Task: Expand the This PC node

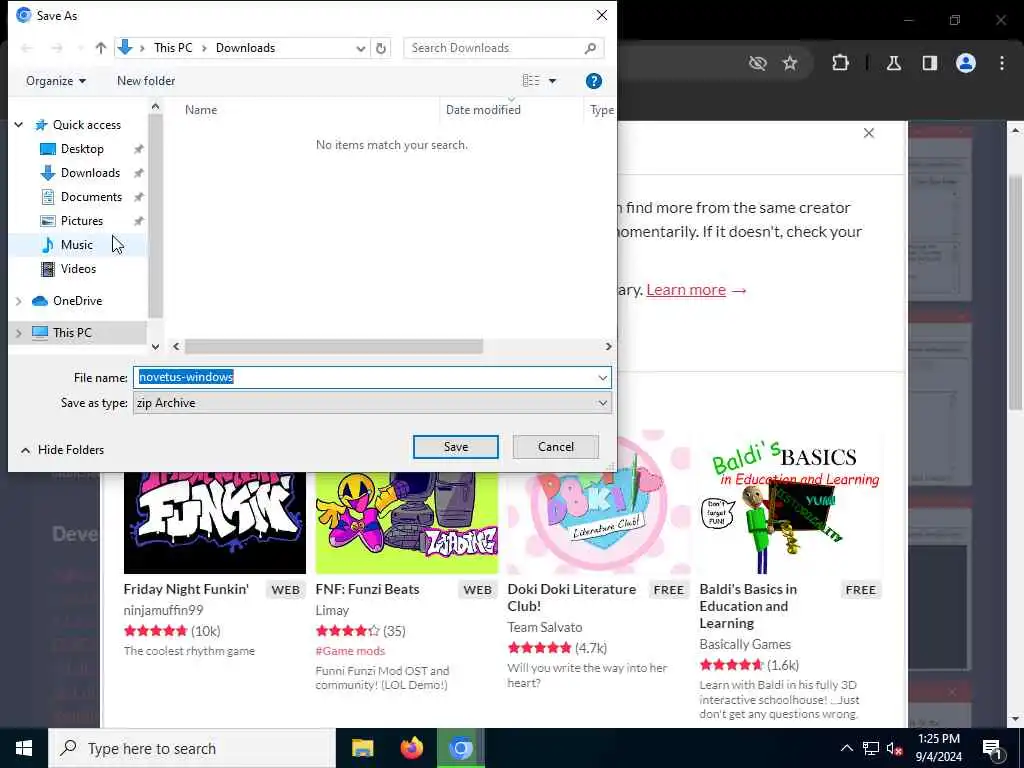Action: pos(19,333)
